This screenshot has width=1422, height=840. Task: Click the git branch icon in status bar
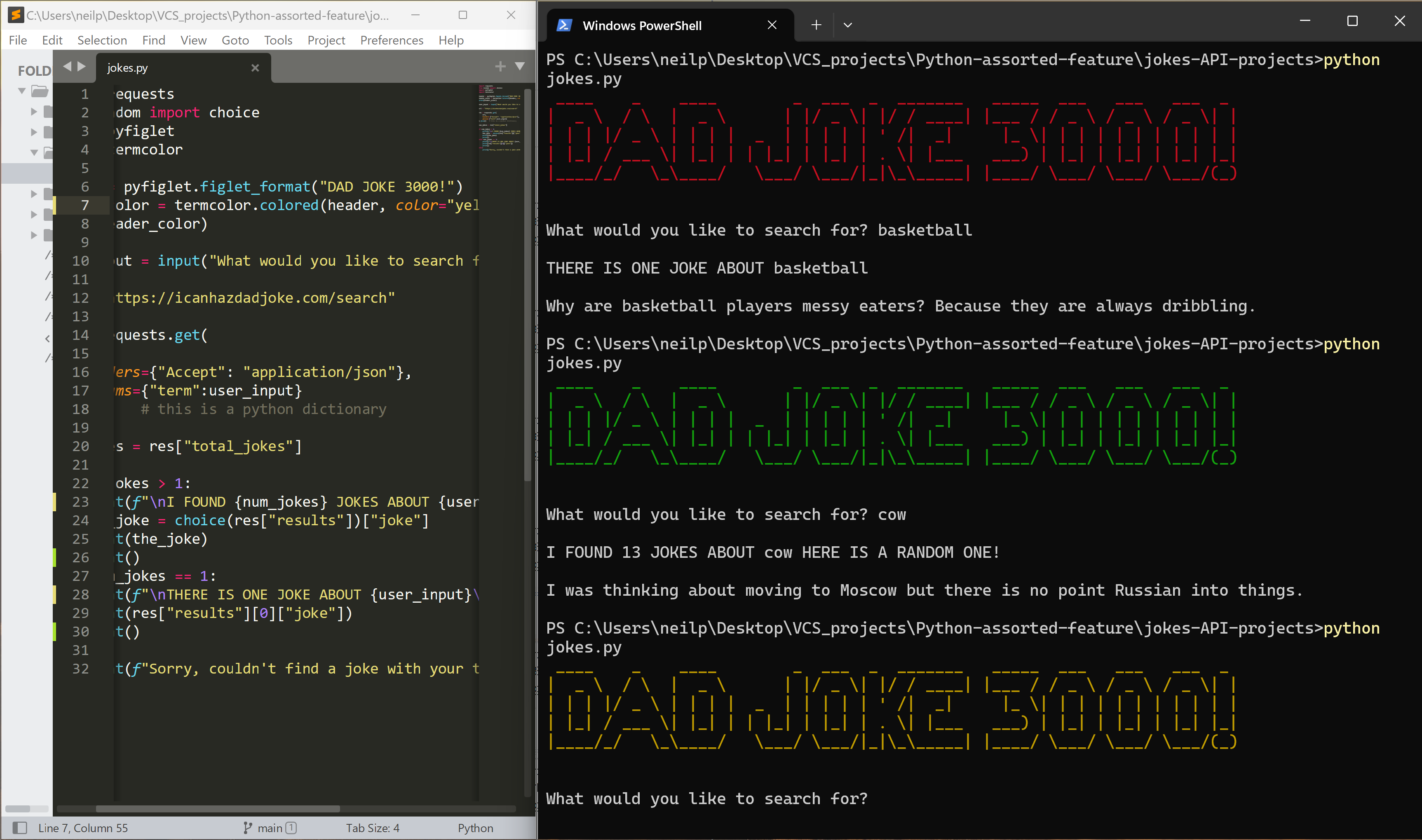(x=247, y=828)
